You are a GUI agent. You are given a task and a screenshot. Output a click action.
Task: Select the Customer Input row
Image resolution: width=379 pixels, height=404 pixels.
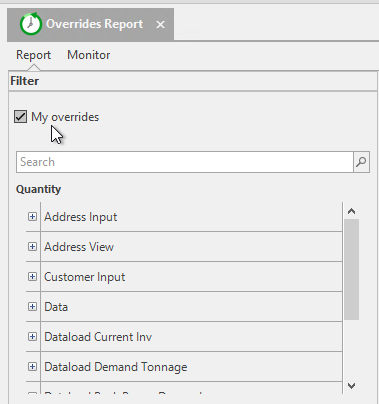pyautogui.click(x=191, y=277)
